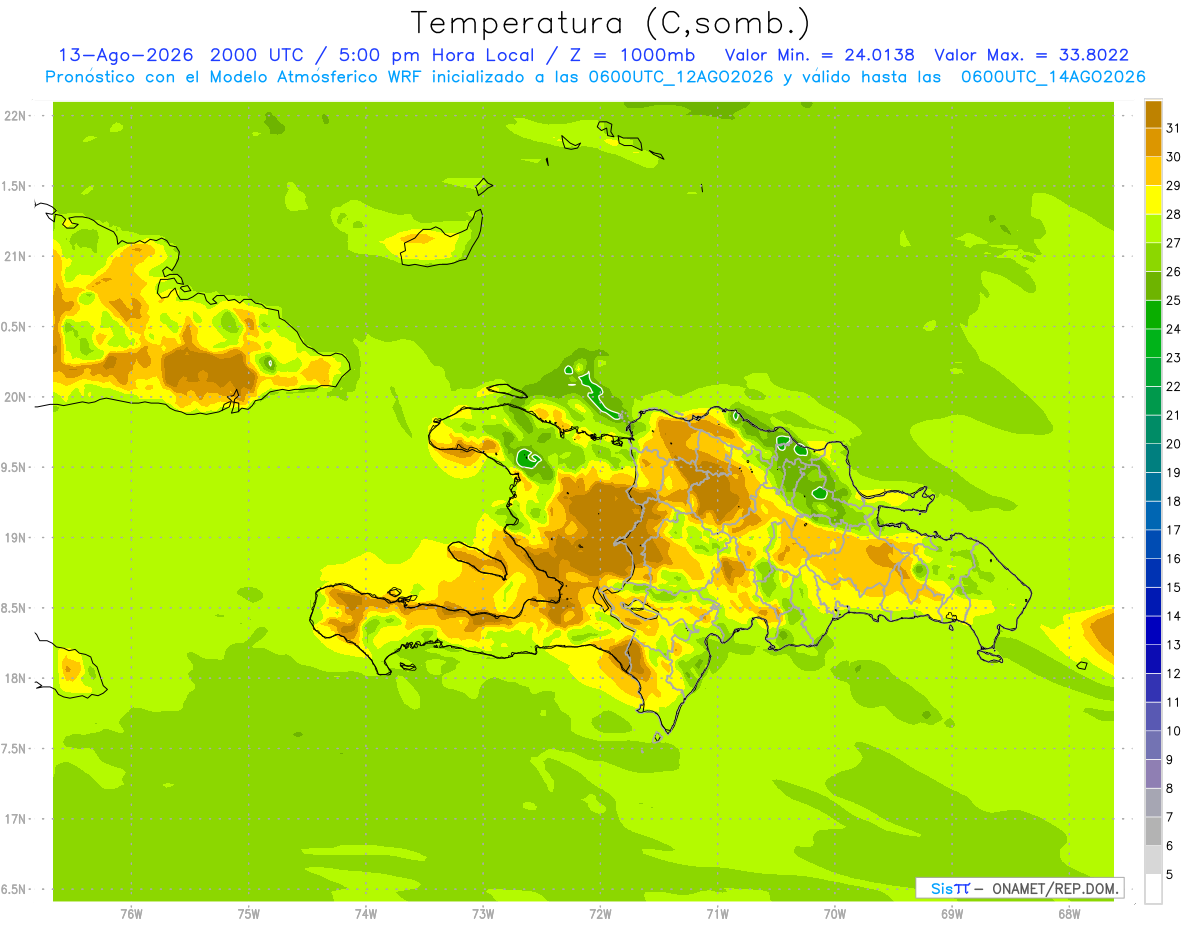Viewport: 1200px width, 927px height.
Task: Click the legend scale value '25'
Action: point(1174,300)
